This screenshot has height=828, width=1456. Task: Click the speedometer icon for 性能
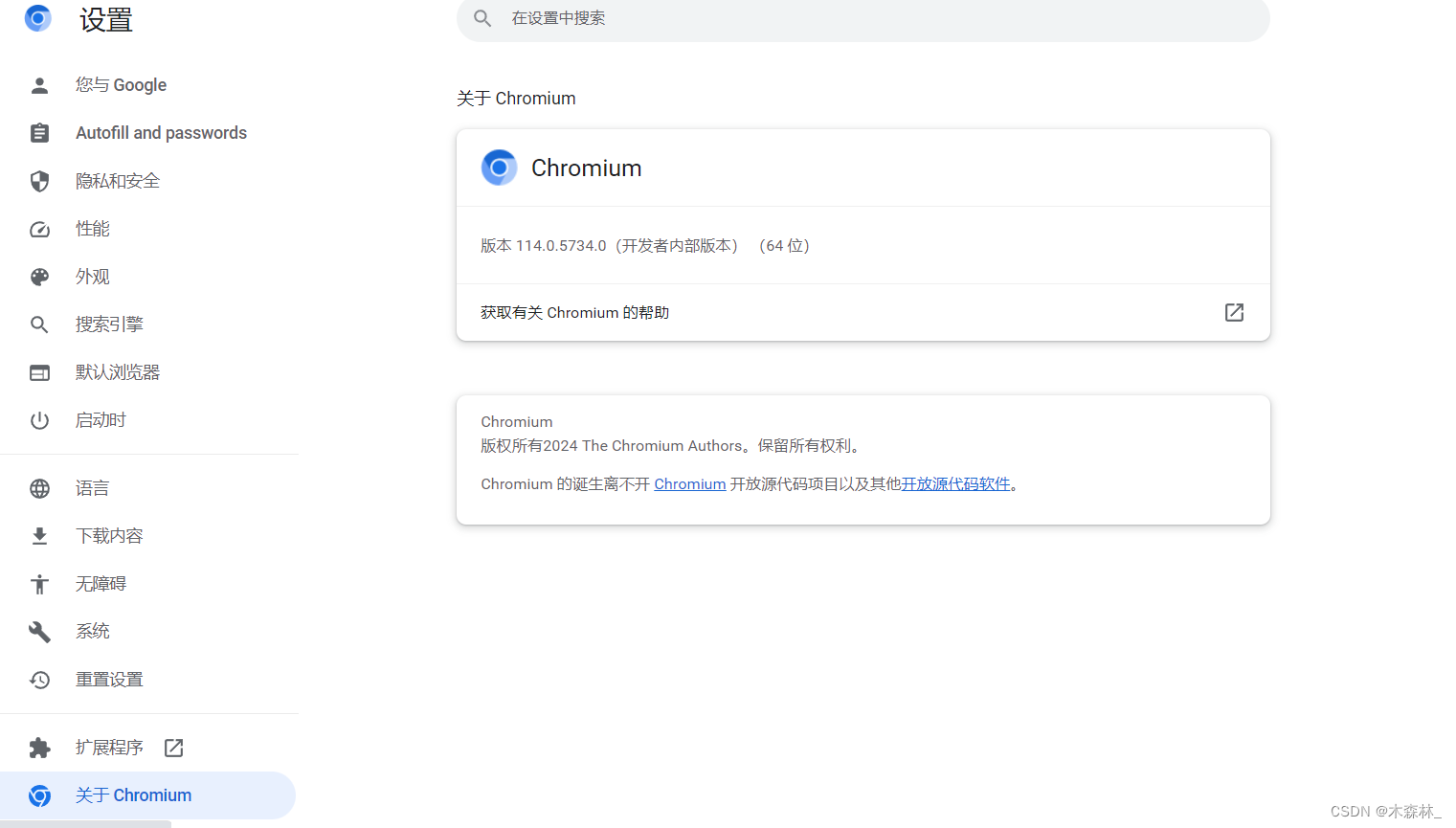39,229
